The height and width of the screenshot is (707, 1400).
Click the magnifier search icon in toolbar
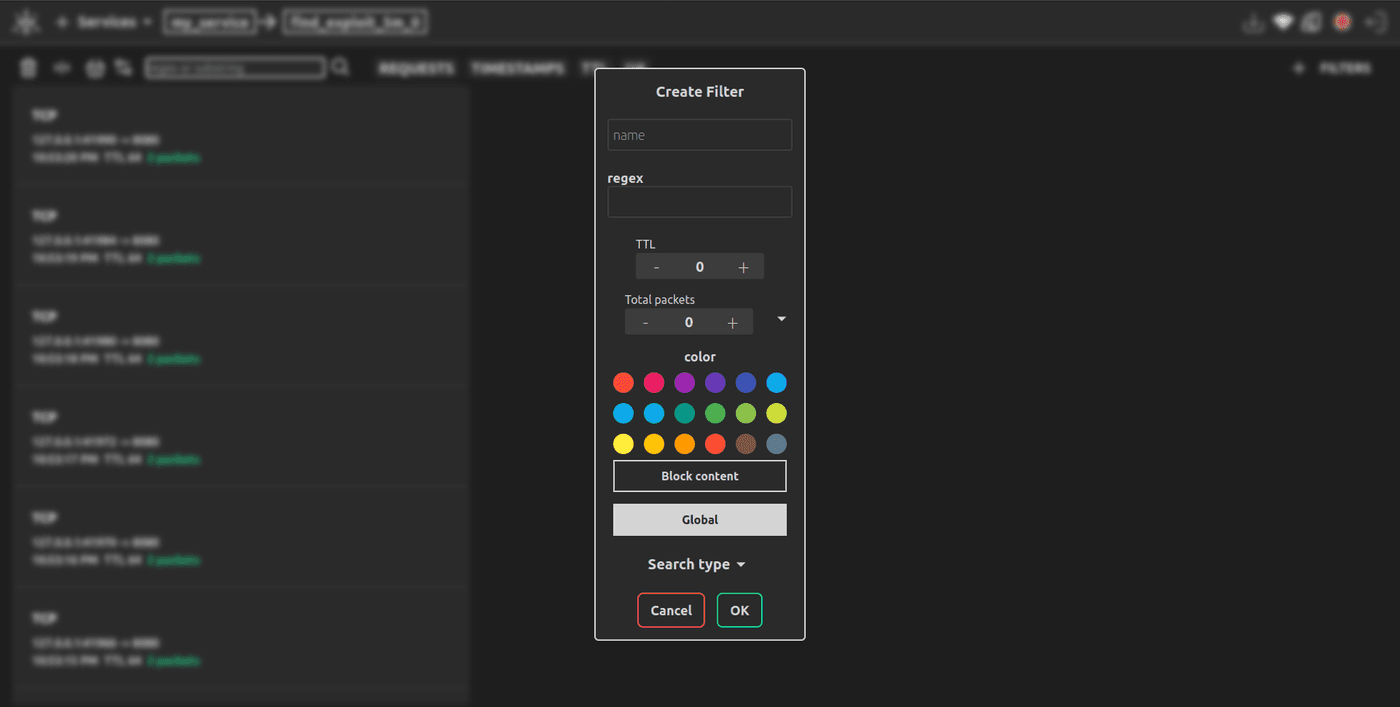coord(340,67)
